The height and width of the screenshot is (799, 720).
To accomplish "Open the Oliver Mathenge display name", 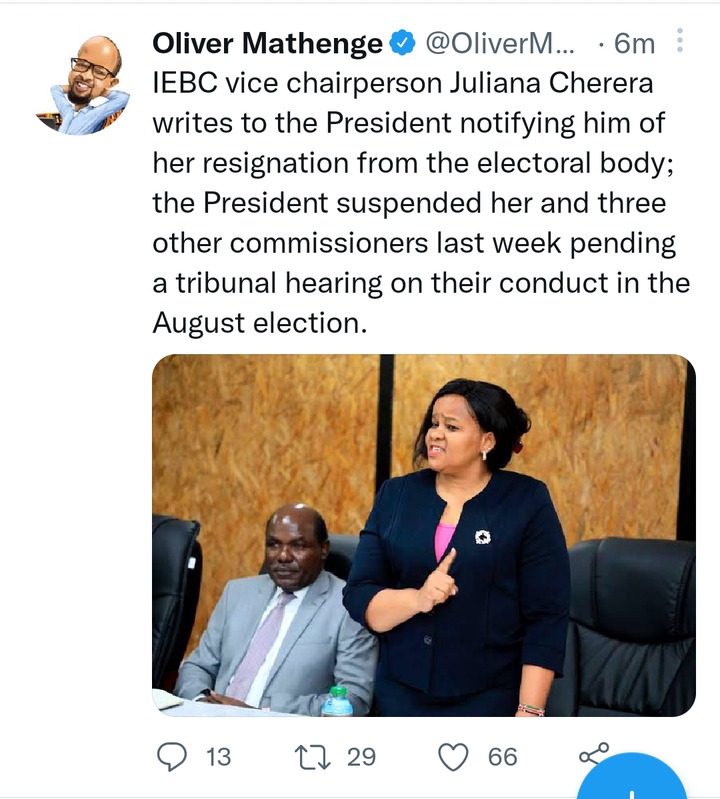I will (x=268, y=43).
